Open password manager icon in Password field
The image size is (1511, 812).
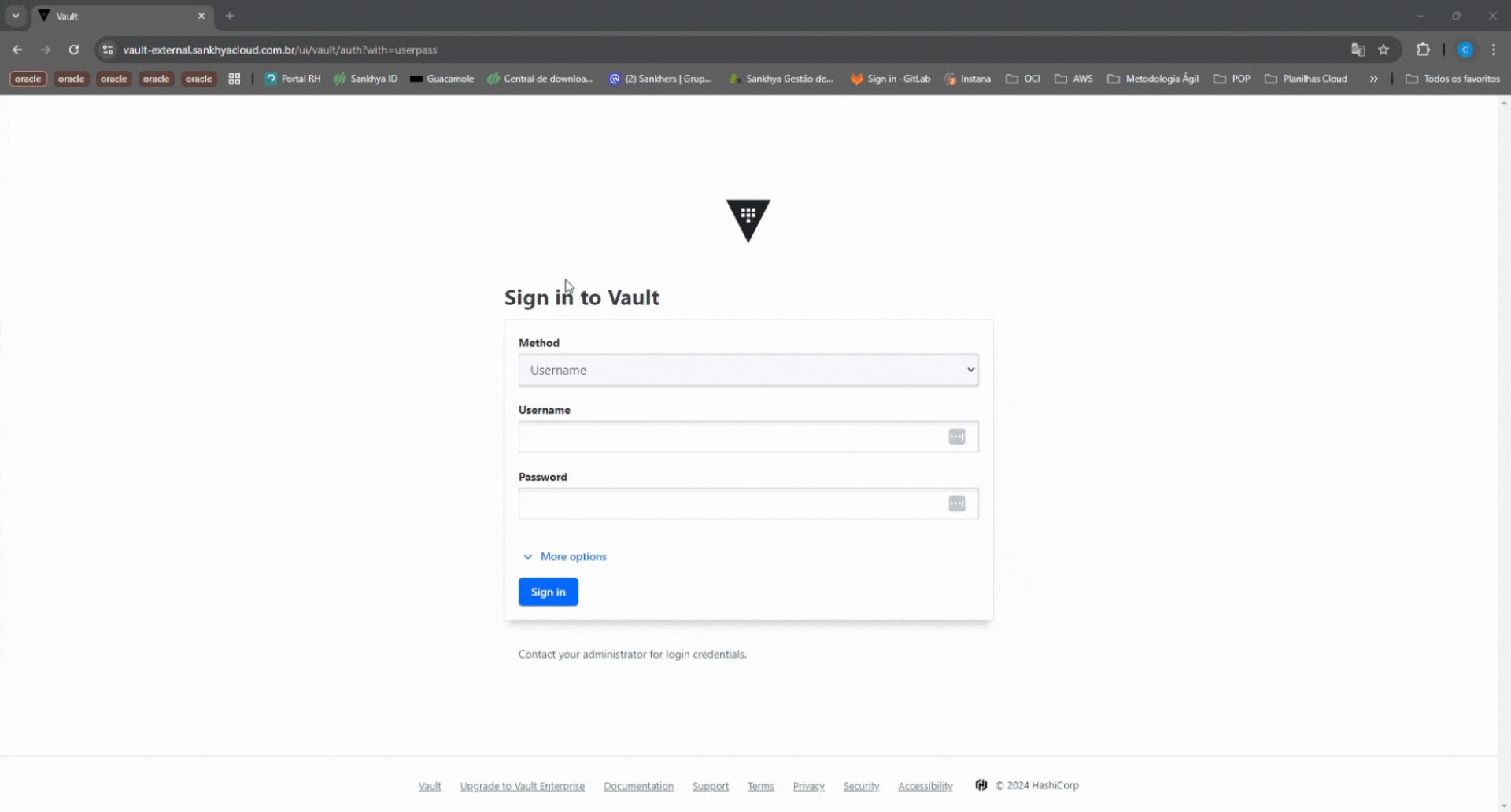[956, 504]
